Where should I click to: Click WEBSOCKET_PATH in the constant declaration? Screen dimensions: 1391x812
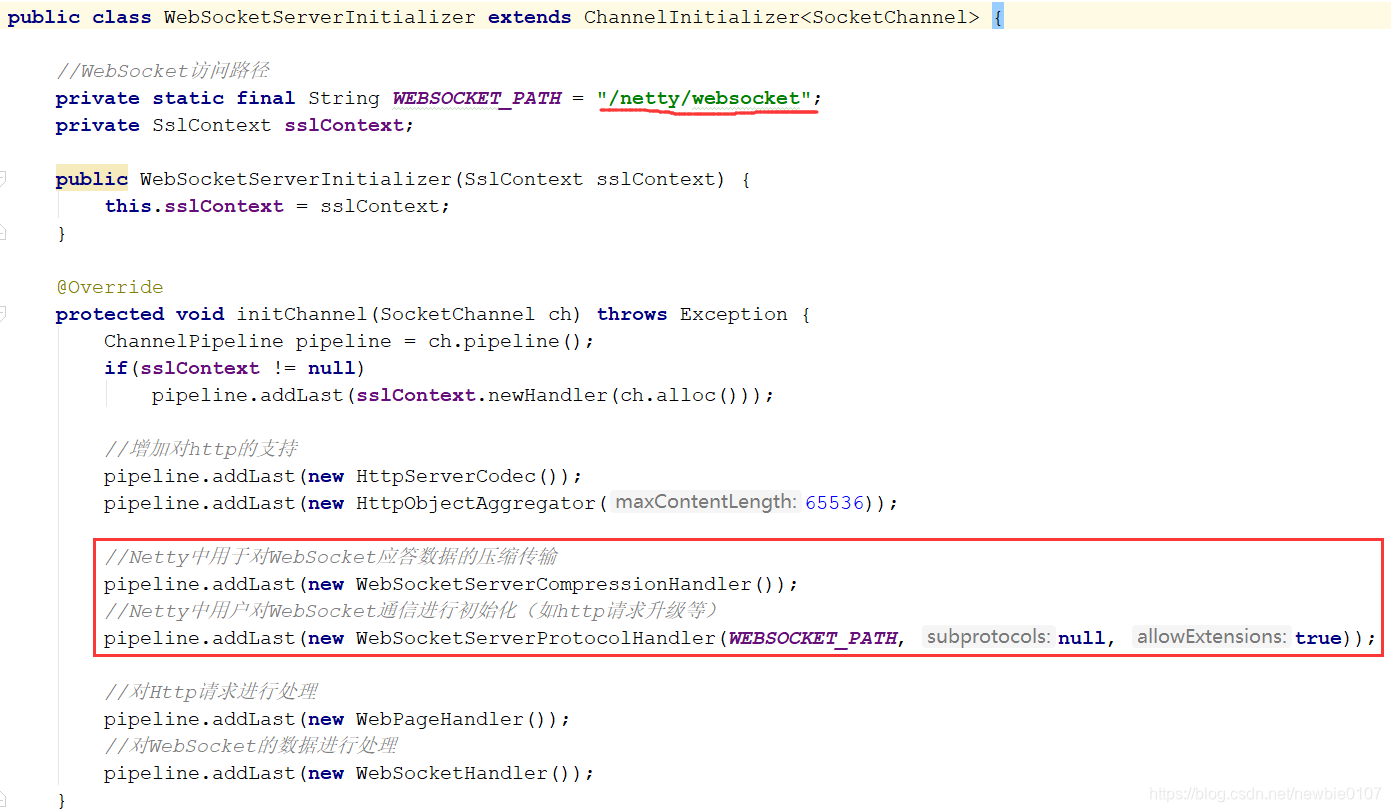click(477, 98)
